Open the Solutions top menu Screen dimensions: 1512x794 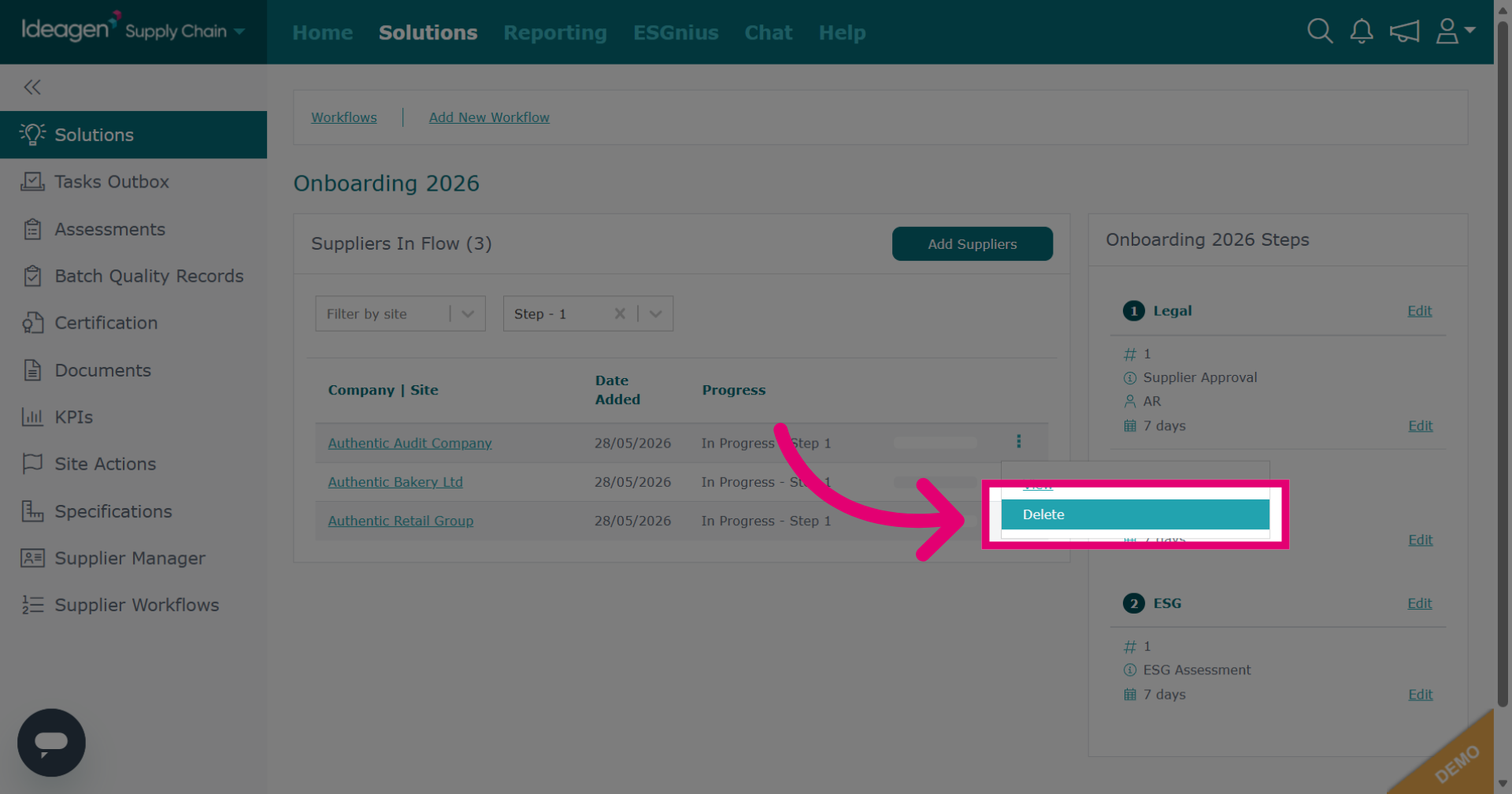(428, 32)
